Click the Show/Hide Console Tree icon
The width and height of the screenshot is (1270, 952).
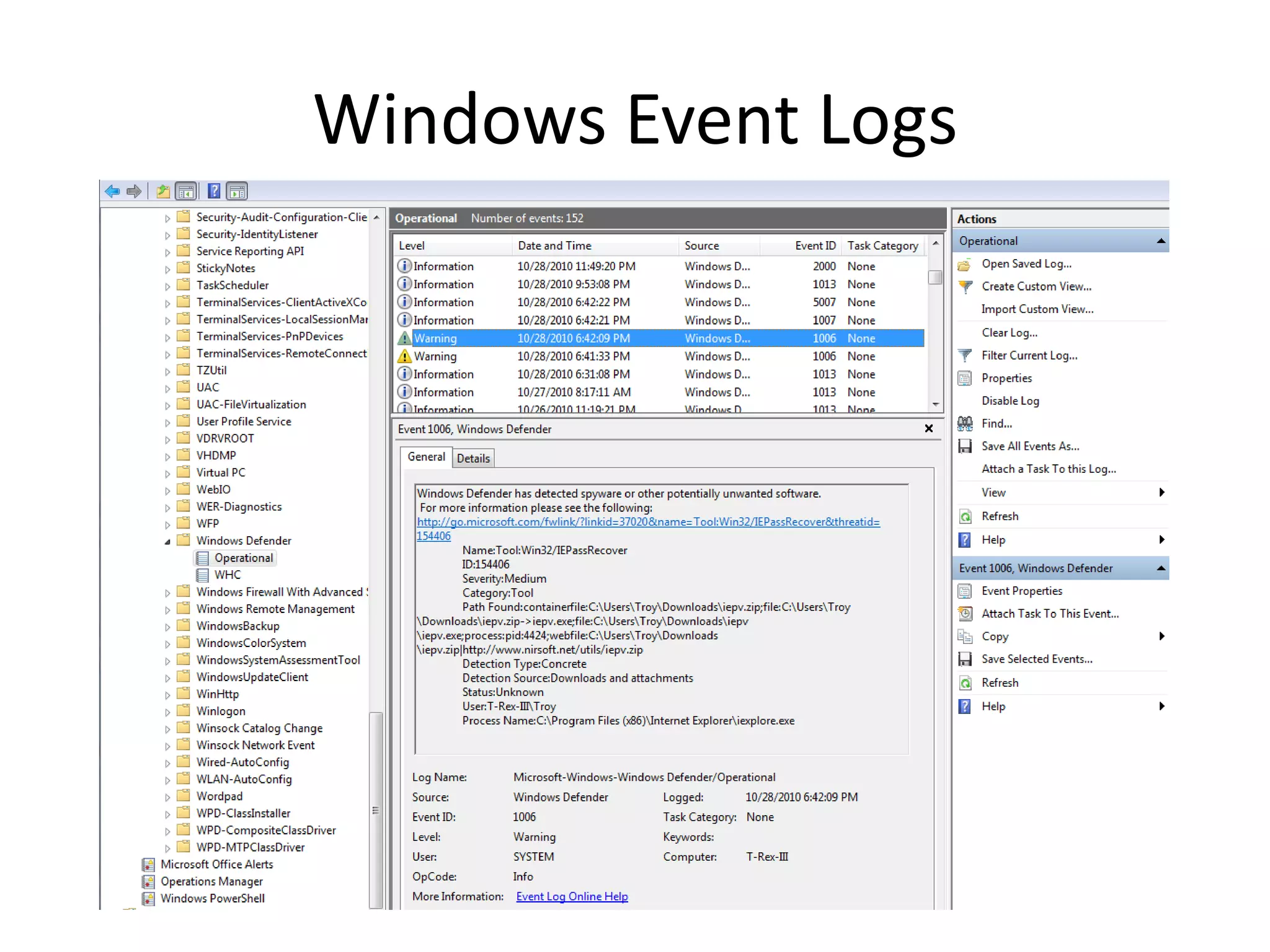186,192
